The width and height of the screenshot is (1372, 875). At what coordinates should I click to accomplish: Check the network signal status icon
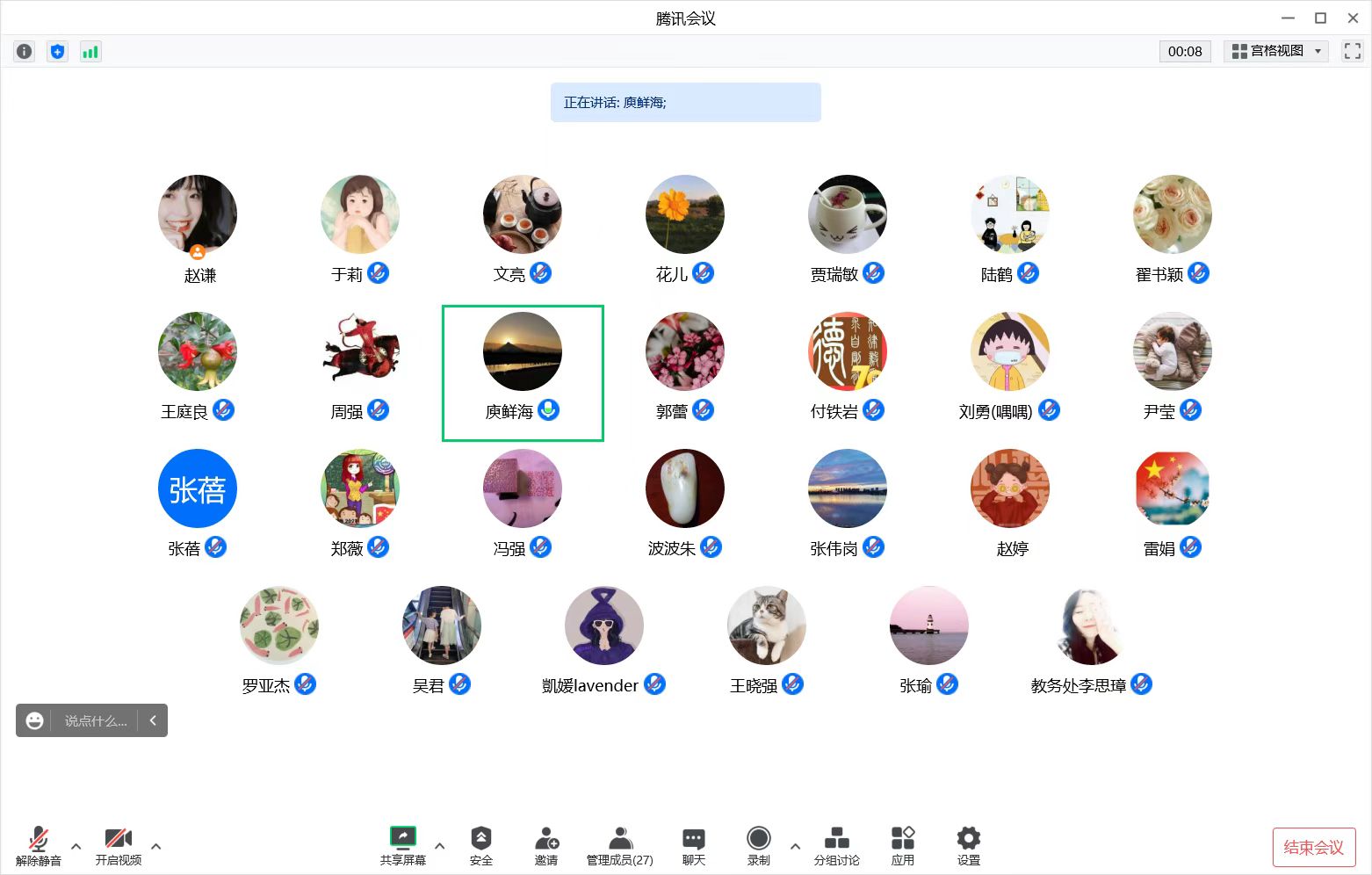[x=90, y=52]
